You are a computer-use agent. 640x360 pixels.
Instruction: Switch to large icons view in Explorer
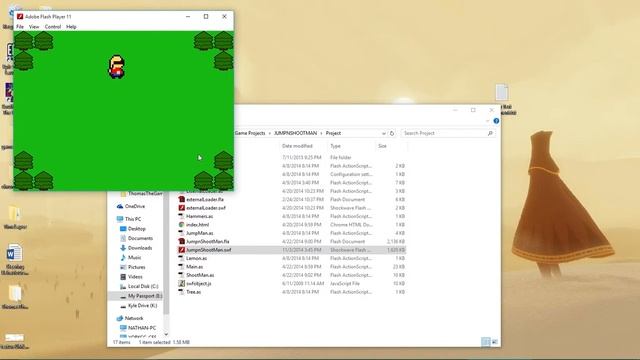[495, 342]
